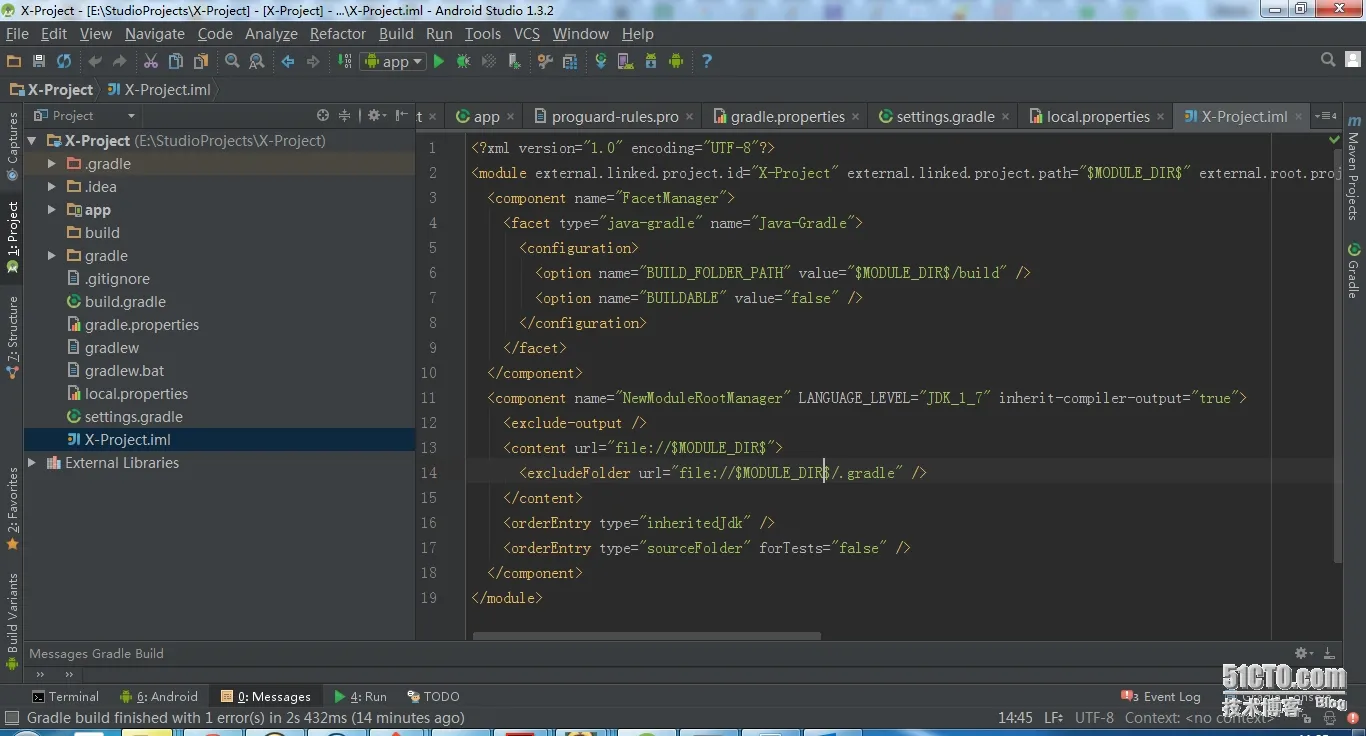
Task: Expand the .gradle folder
Action: coord(52,164)
